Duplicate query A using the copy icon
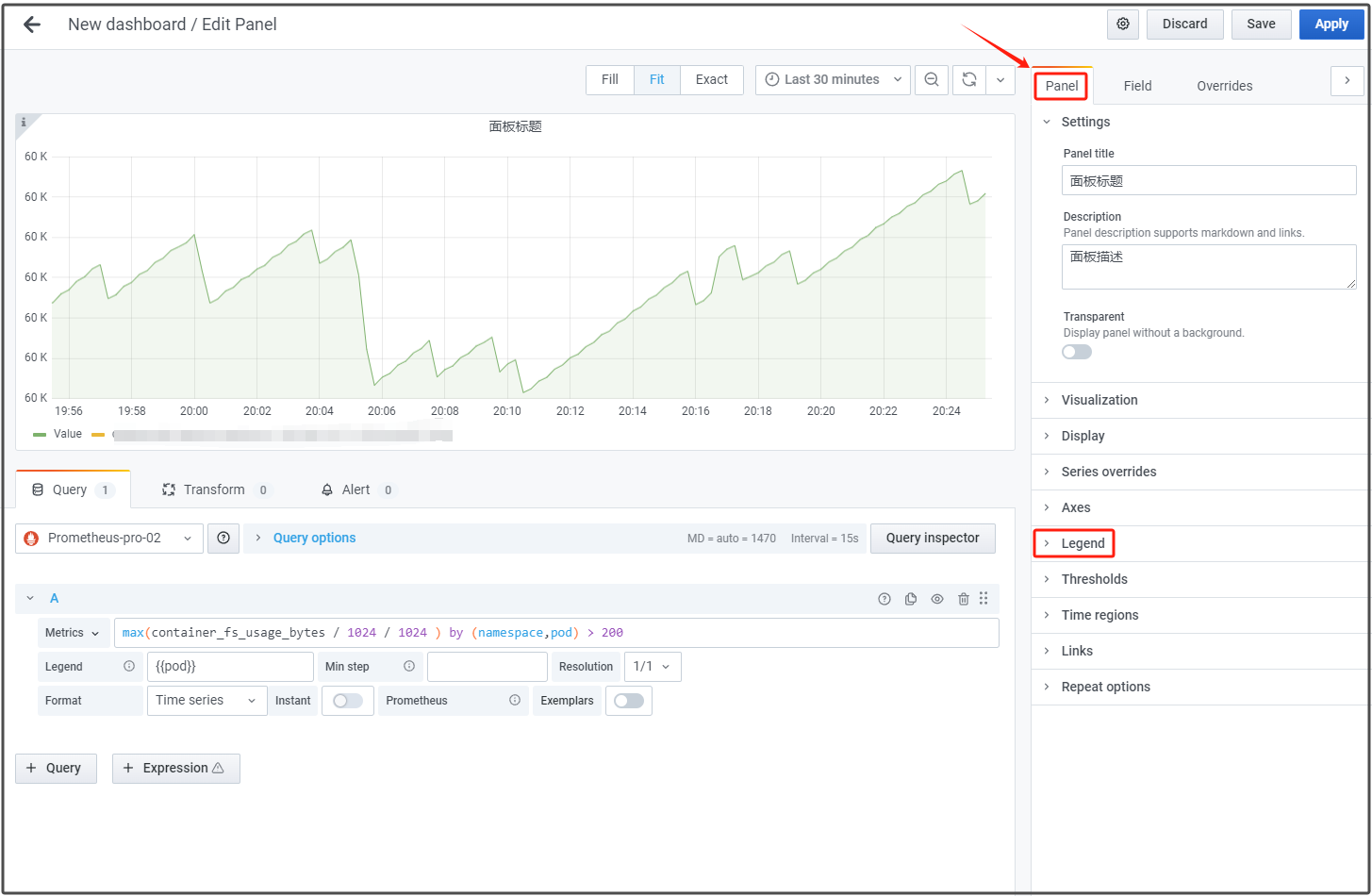 (911, 599)
